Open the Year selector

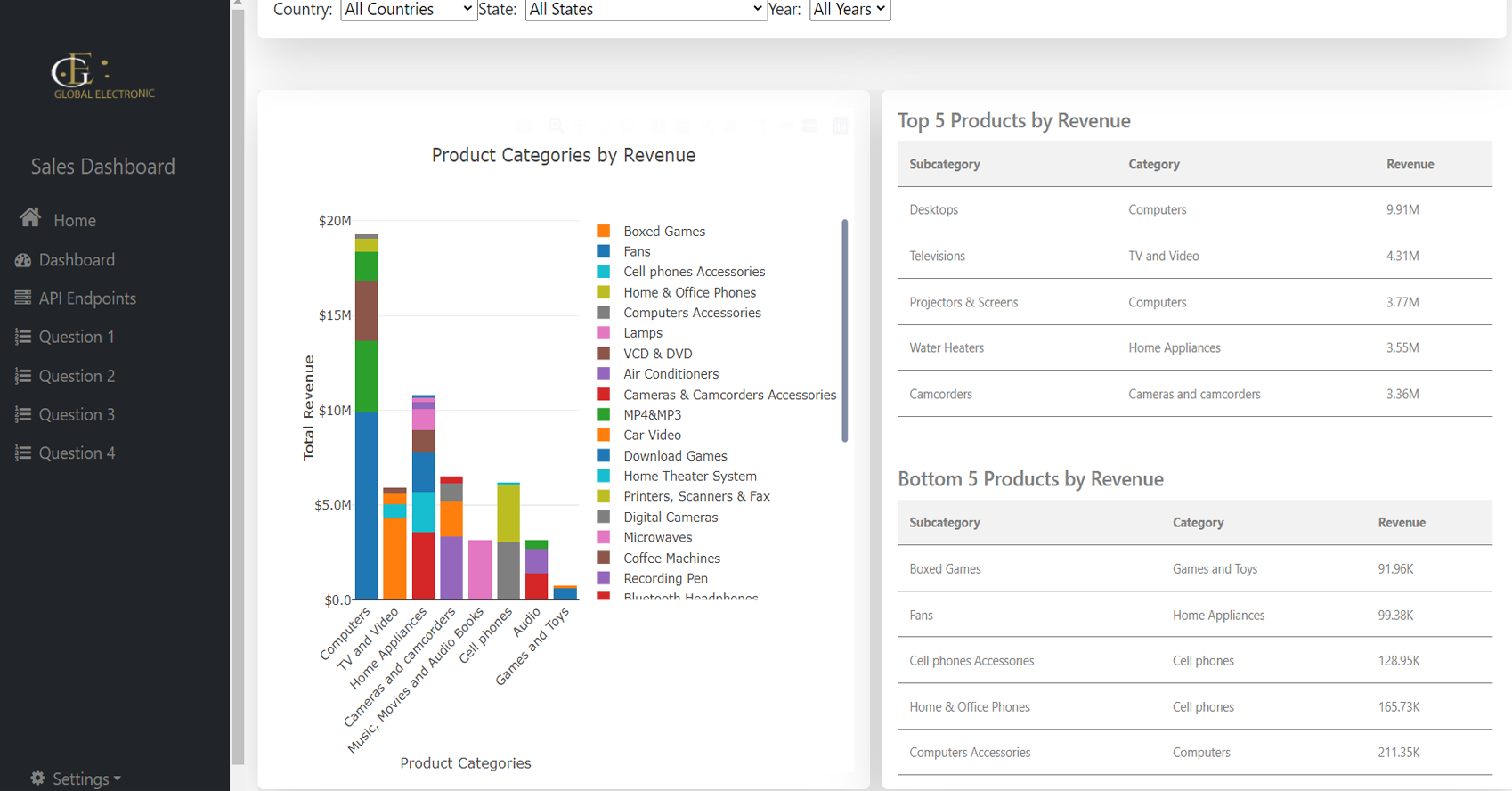[849, 10]
